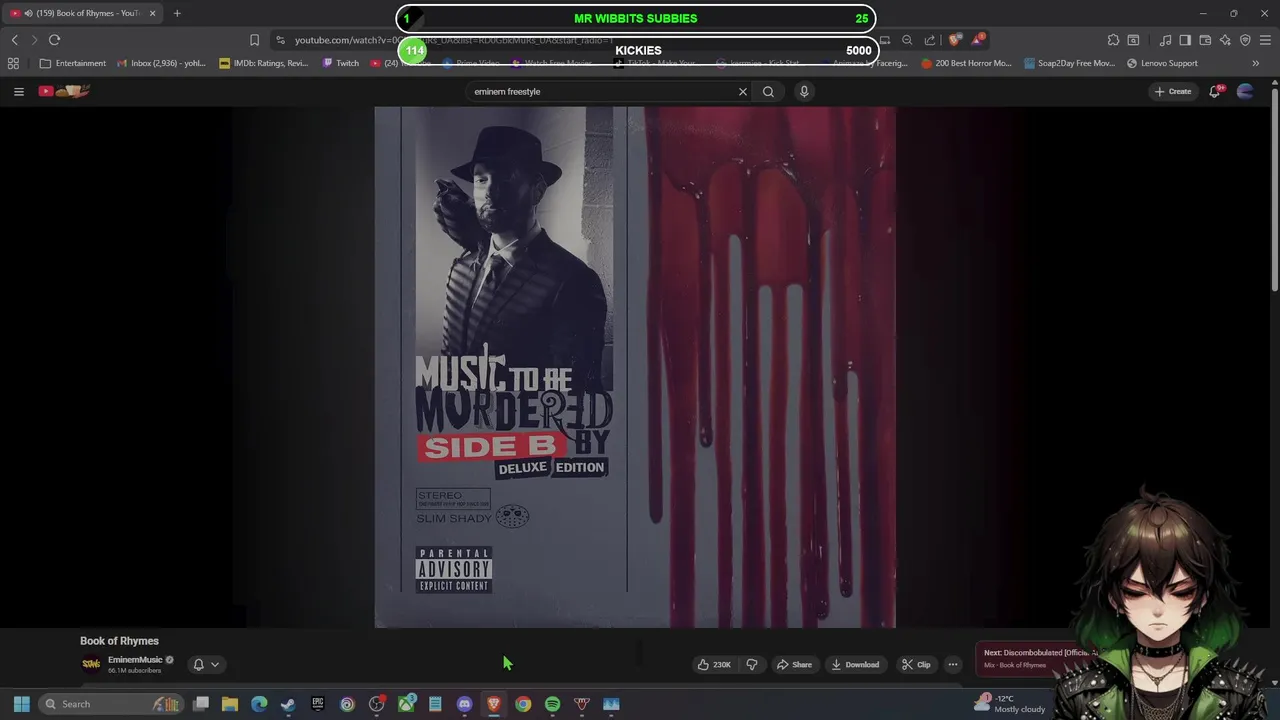1280x720 pixels.
Task: Share the Book of Rhymes video
Action: point(794,664)
